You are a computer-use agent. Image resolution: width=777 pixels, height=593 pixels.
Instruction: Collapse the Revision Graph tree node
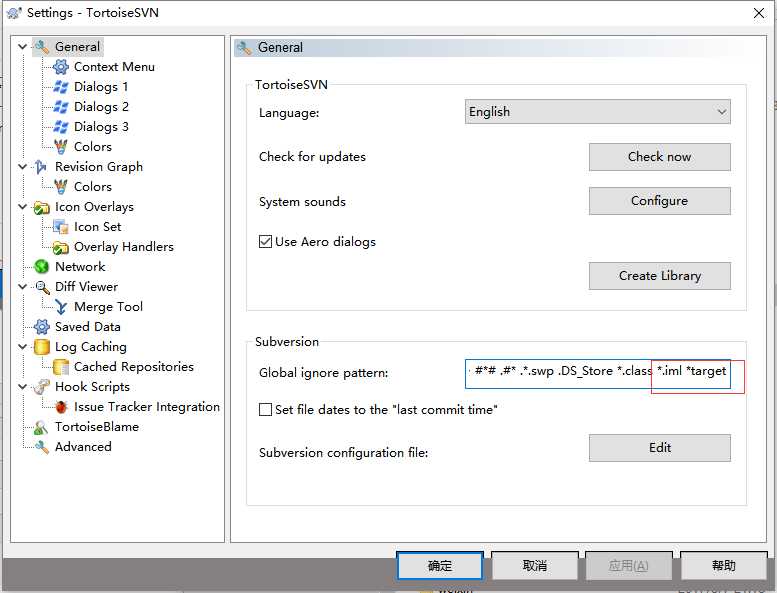(x=22, y=167)
